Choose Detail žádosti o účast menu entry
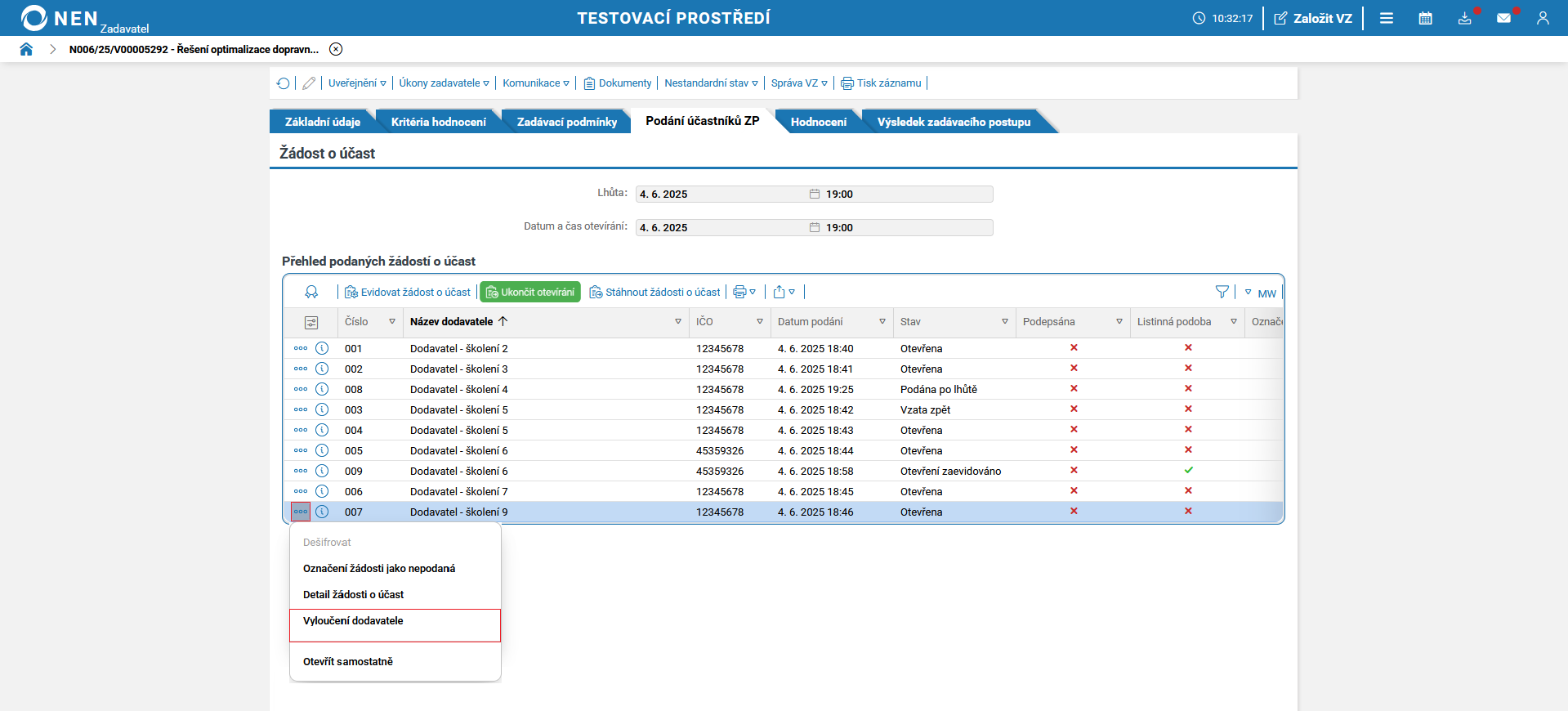The width and height of the screenshot is (1568, 711). [353, 595]
